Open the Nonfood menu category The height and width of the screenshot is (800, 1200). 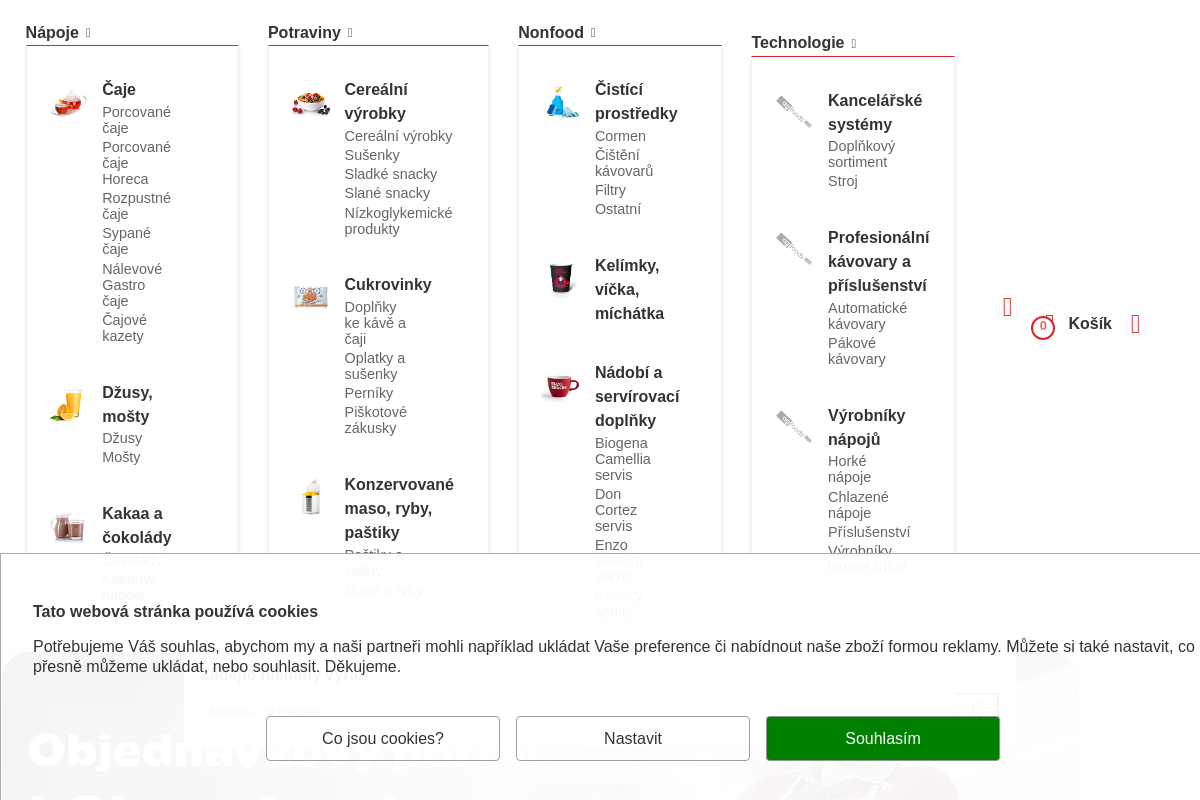551,33
